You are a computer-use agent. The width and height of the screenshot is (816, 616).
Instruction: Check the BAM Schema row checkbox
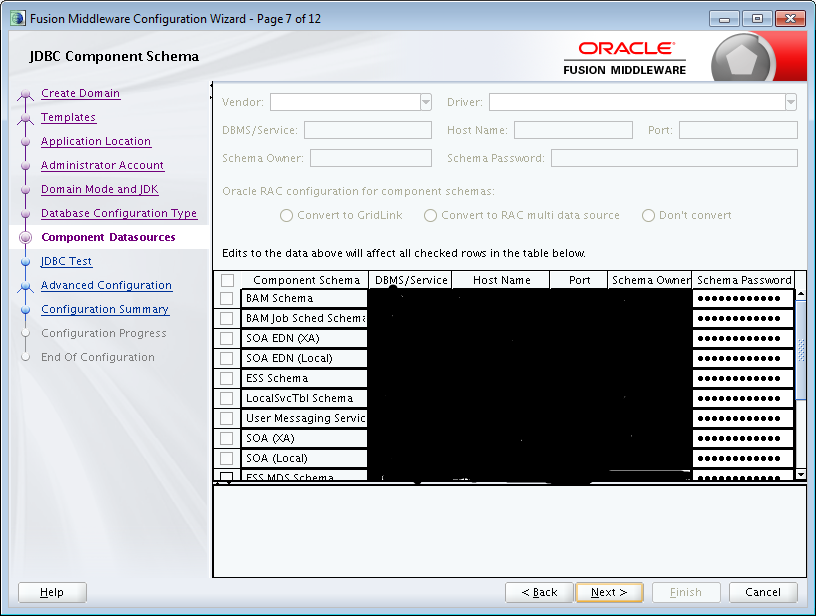click(225, 298)
